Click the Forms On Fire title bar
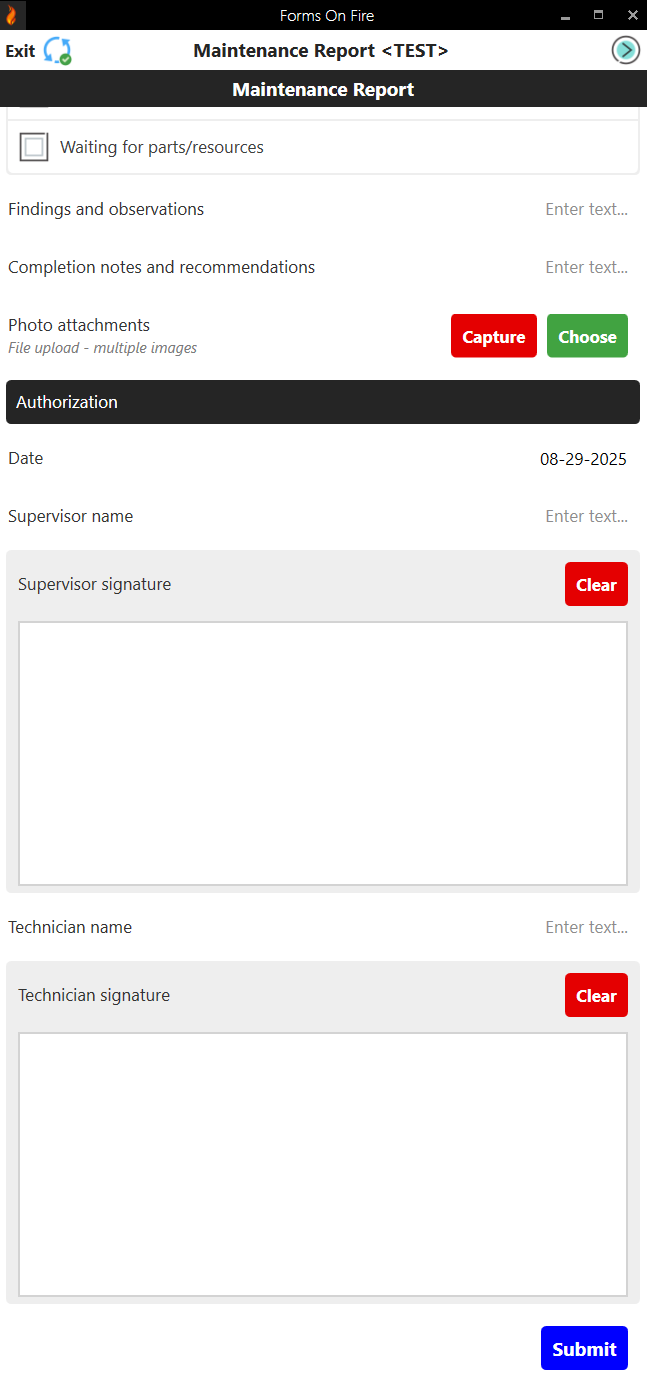Screen dimensions: 647x1389 326,15
